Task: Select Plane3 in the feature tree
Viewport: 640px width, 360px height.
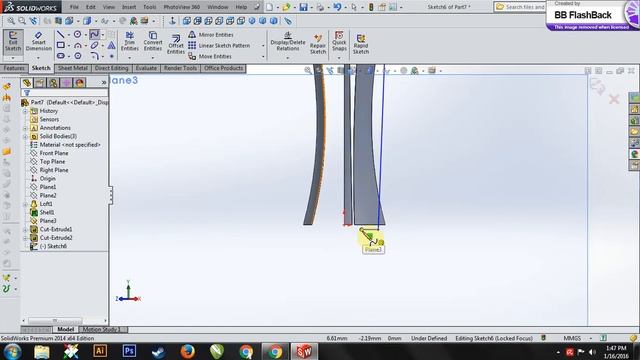Action: (x=48, y=221)
